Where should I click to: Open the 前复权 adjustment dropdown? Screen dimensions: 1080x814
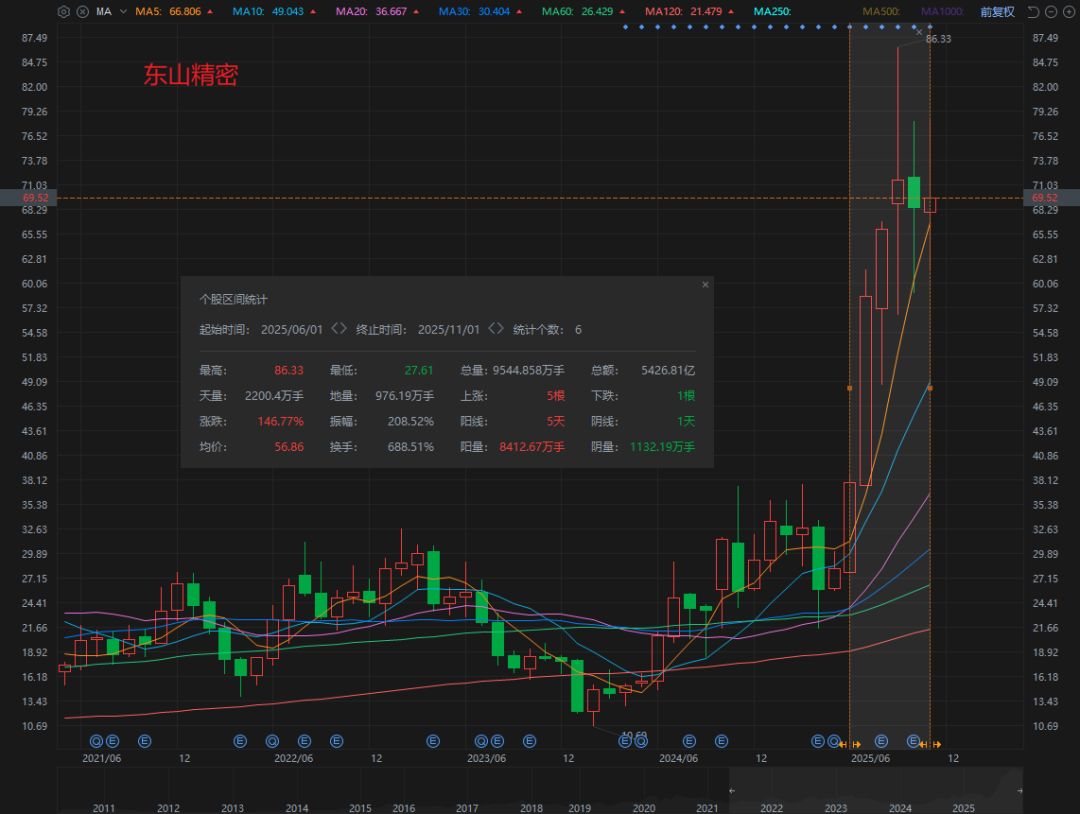click(x=996, y=12)
